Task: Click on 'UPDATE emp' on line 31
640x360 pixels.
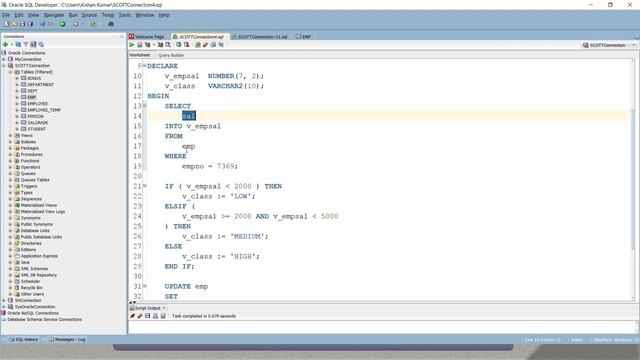Action: [186, 287]
